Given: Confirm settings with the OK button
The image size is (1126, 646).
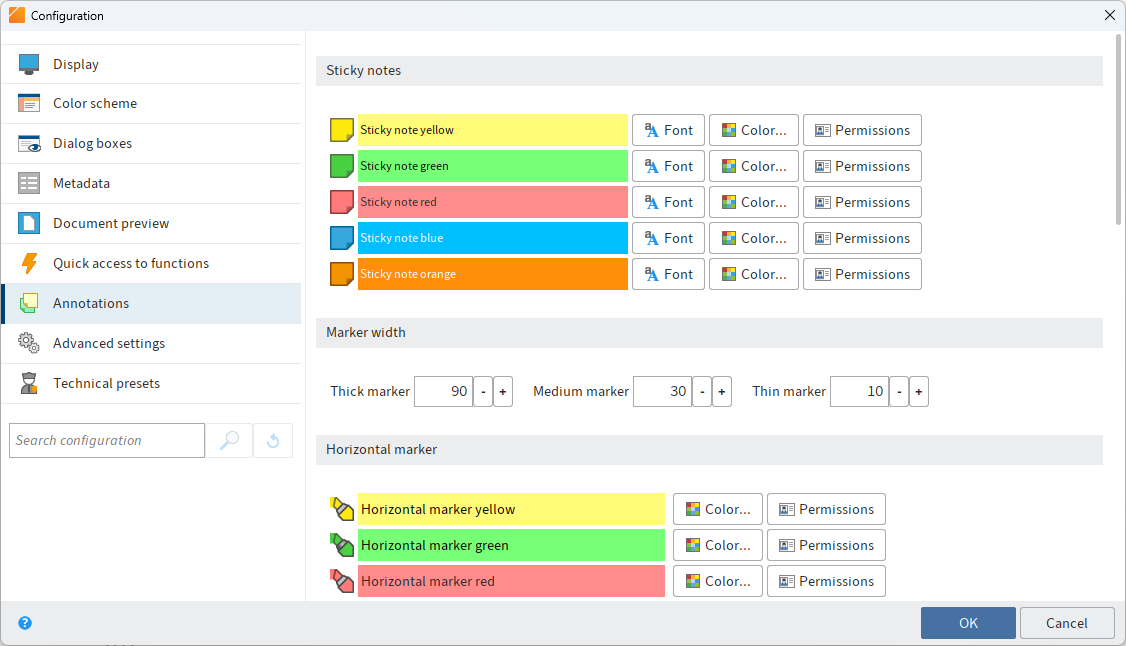Looking at the screenshot, I should (967, 622).
